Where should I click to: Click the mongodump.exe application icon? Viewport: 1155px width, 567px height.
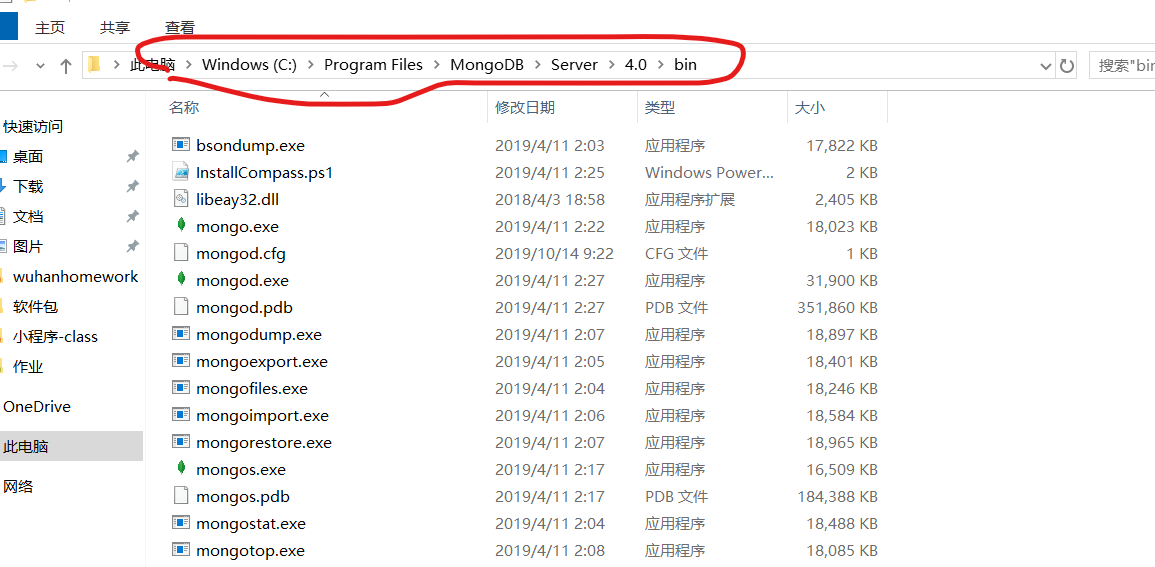(180, 334)
